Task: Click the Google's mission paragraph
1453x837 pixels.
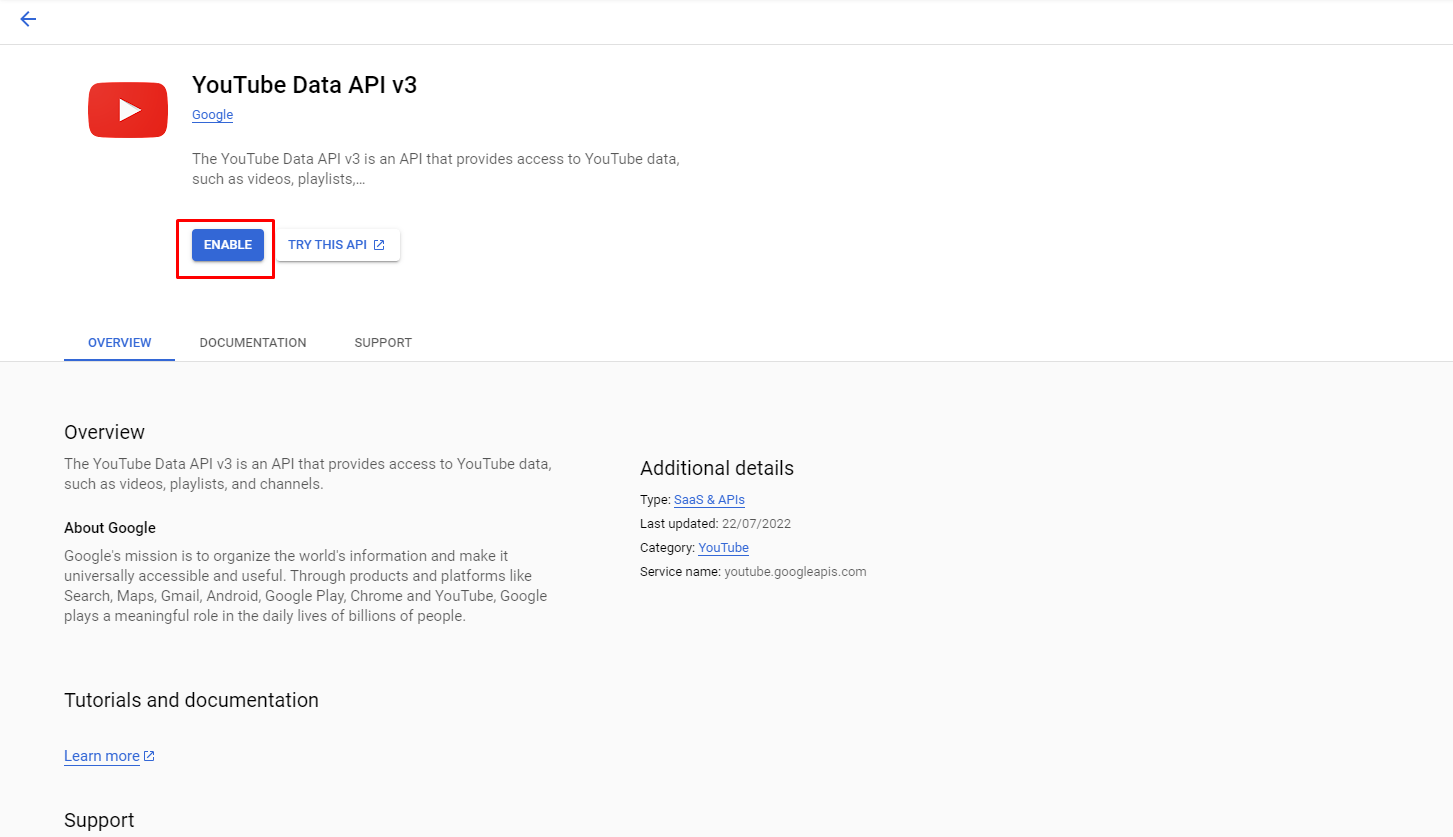Action: [x=306, y=586]
